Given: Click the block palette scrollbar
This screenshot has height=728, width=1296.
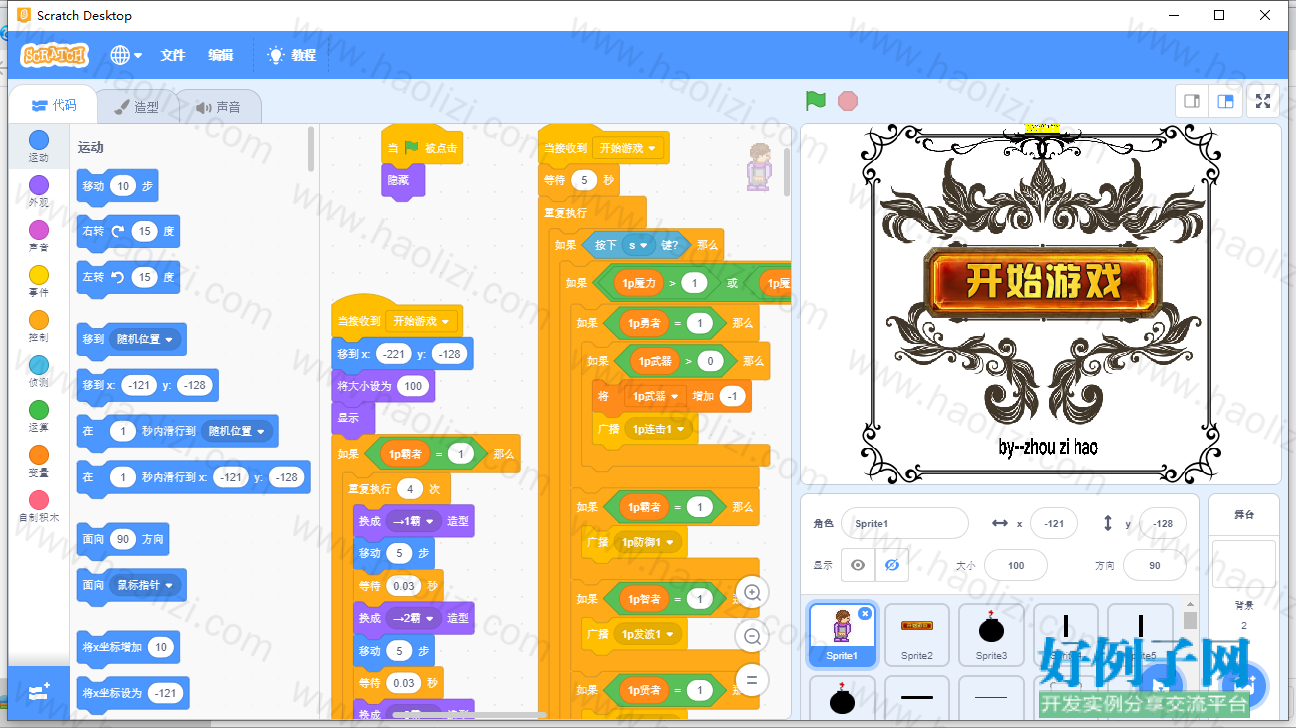Looking at the screenshot, I should click(311, 150).
